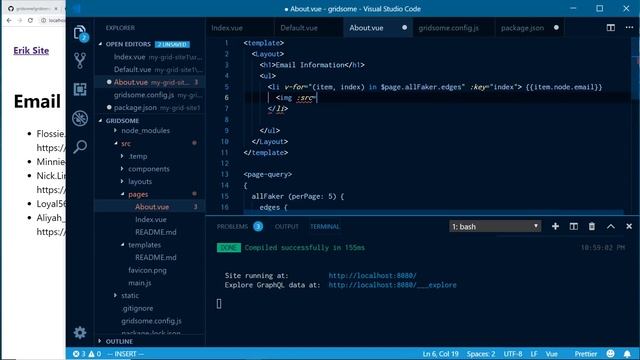Open the PROBLEMS panel tab
The image size is (640, 360).
[x=232, y=227]
